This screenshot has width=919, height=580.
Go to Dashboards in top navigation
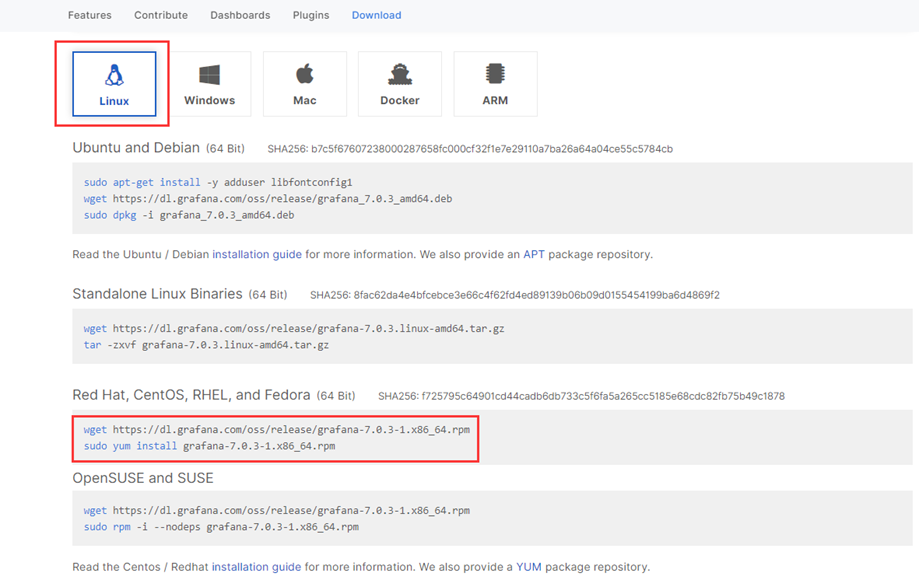pos(240,15)
